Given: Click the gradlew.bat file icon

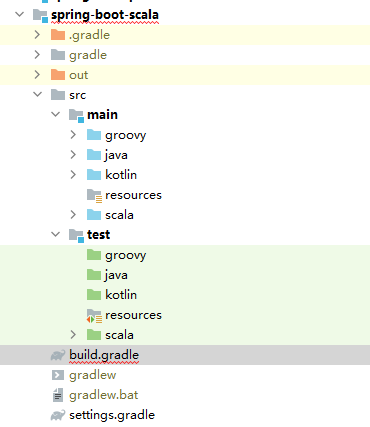Looking at the screenshot, I should (x=58, y=395).
